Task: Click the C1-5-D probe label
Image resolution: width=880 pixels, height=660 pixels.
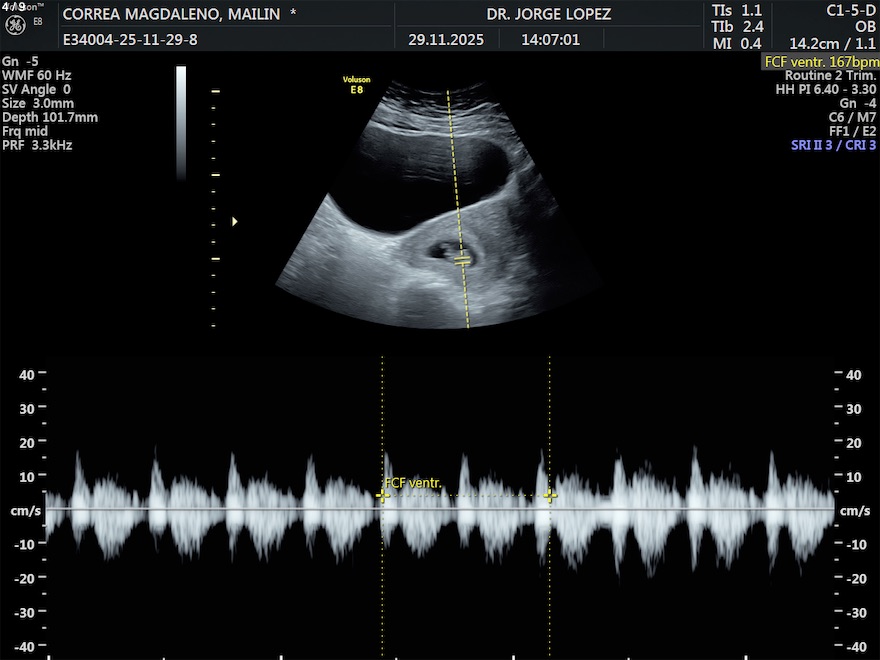Action: pos(851,11)
